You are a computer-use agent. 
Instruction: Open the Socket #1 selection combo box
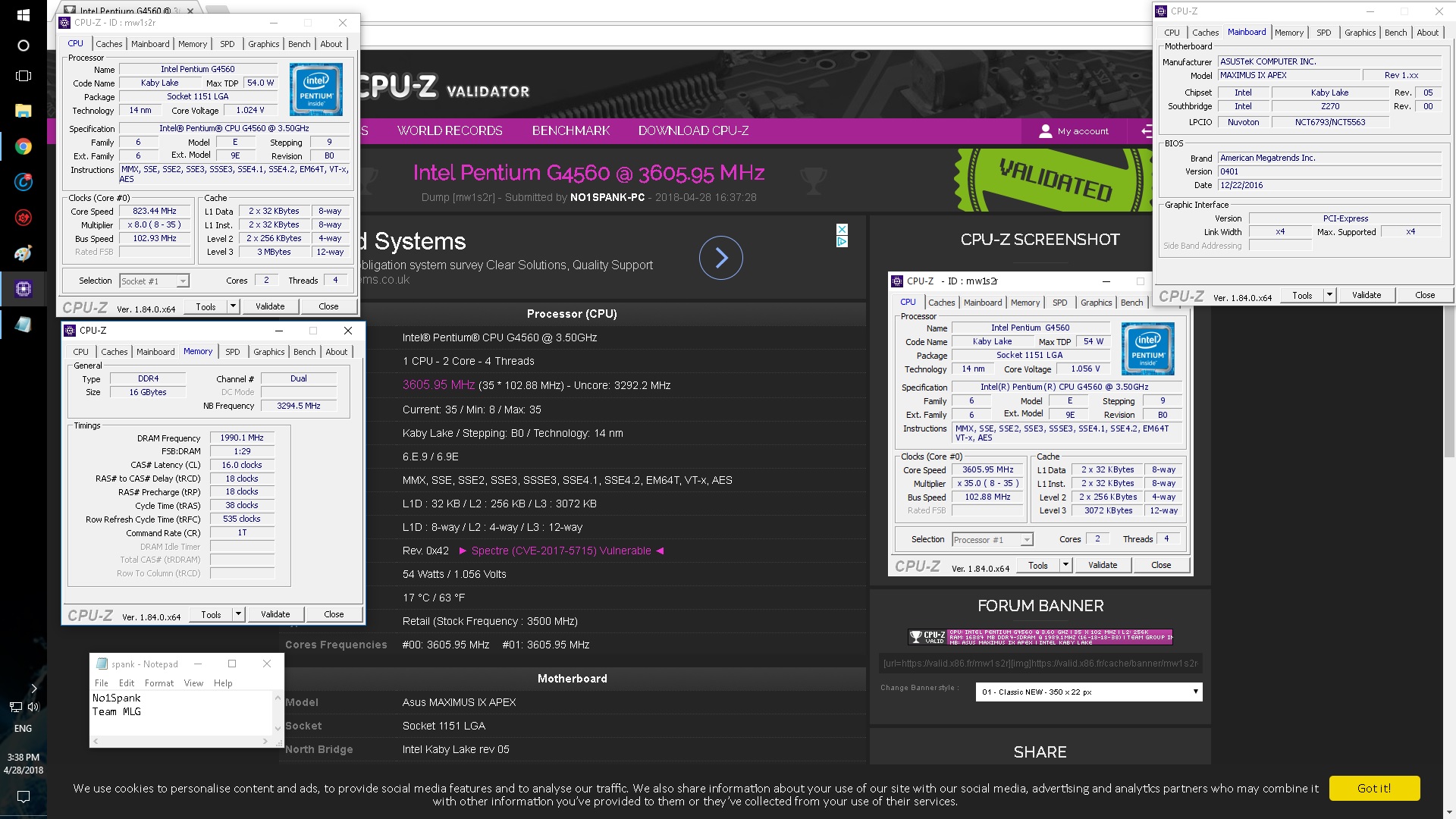[x=154, y=281]
